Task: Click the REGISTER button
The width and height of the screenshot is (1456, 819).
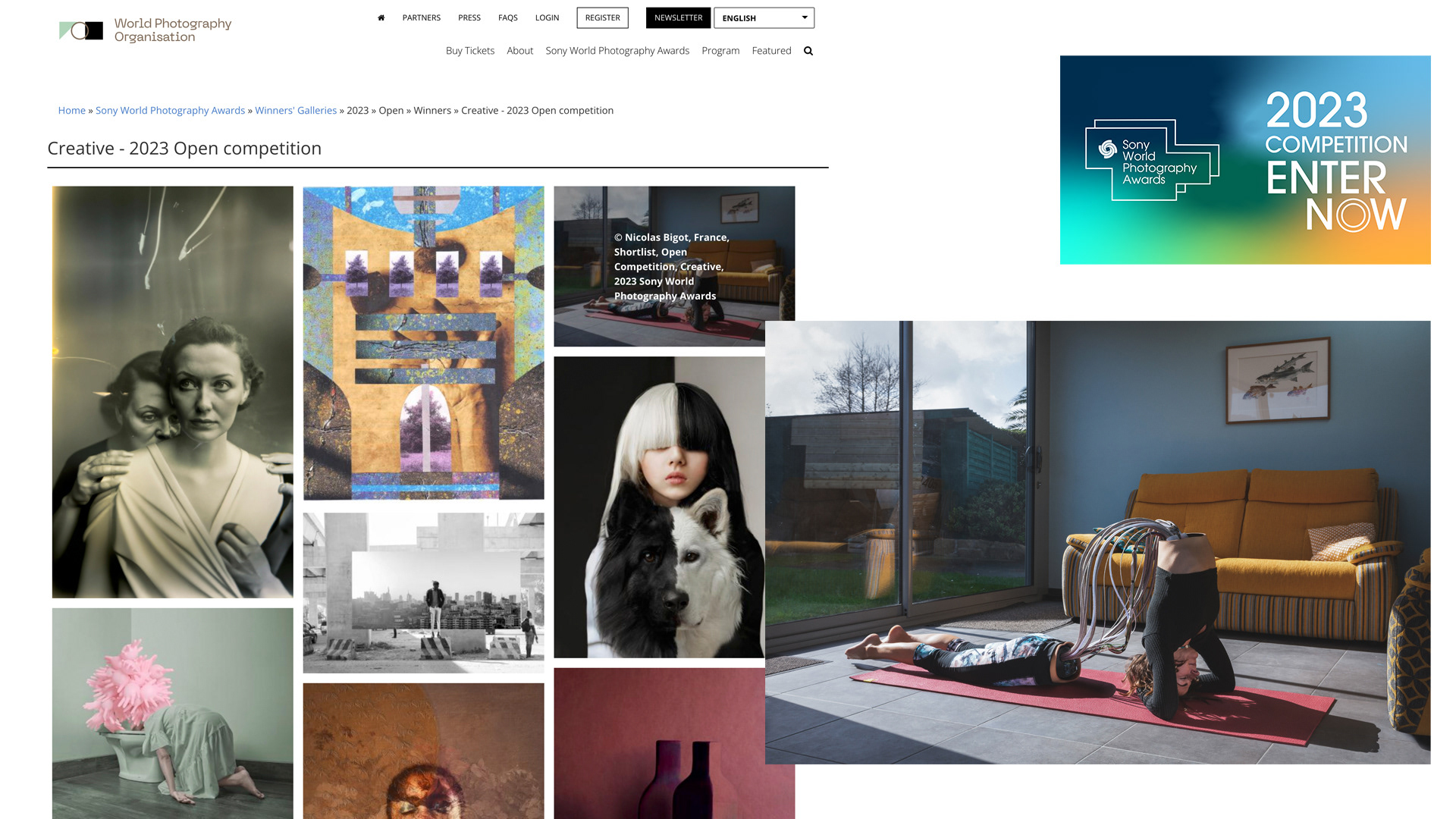Action: (x=602, y=17)
